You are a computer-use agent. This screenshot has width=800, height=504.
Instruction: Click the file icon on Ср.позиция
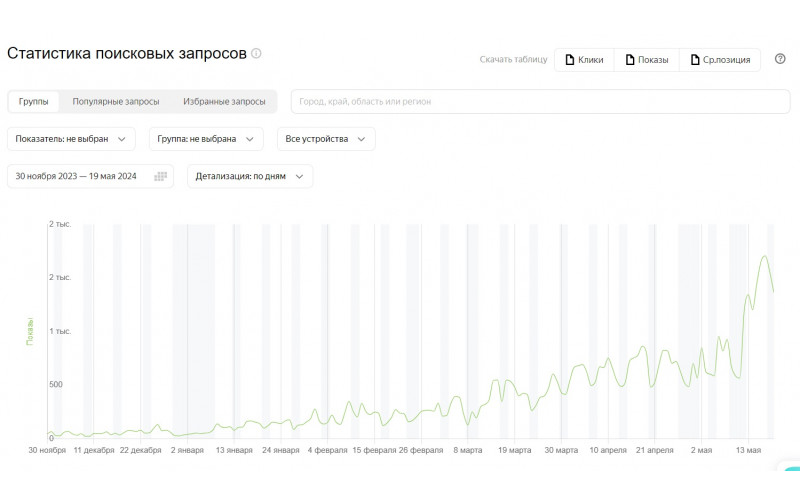point(694,60)
